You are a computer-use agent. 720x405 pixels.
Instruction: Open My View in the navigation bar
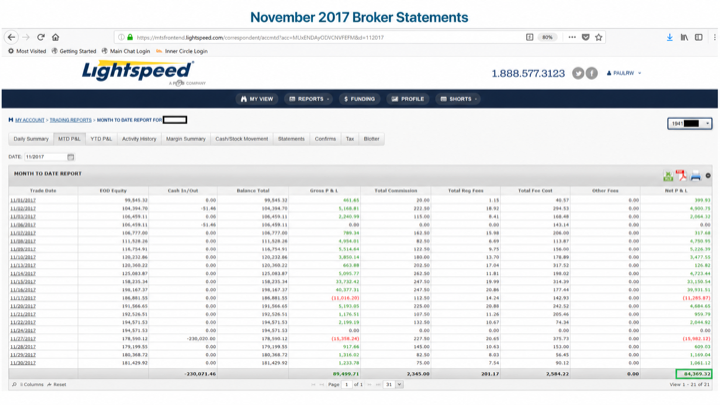[x=257, y=99]
